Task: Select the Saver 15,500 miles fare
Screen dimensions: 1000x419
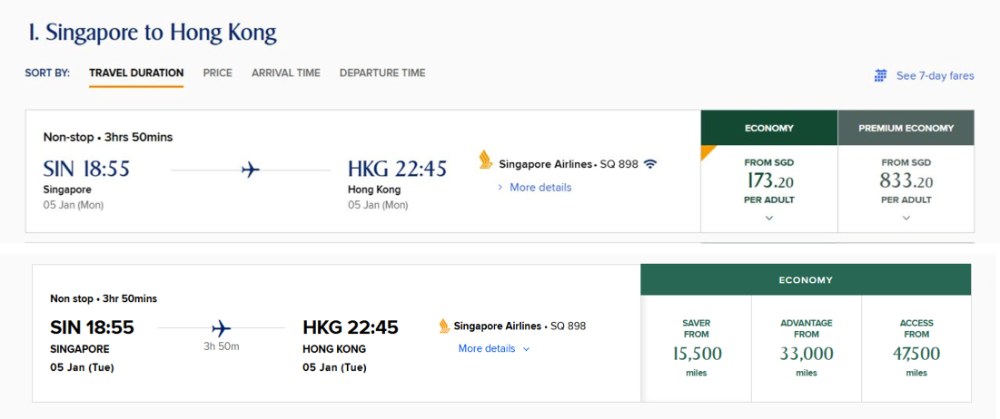Action: click(x=696, y=348)
